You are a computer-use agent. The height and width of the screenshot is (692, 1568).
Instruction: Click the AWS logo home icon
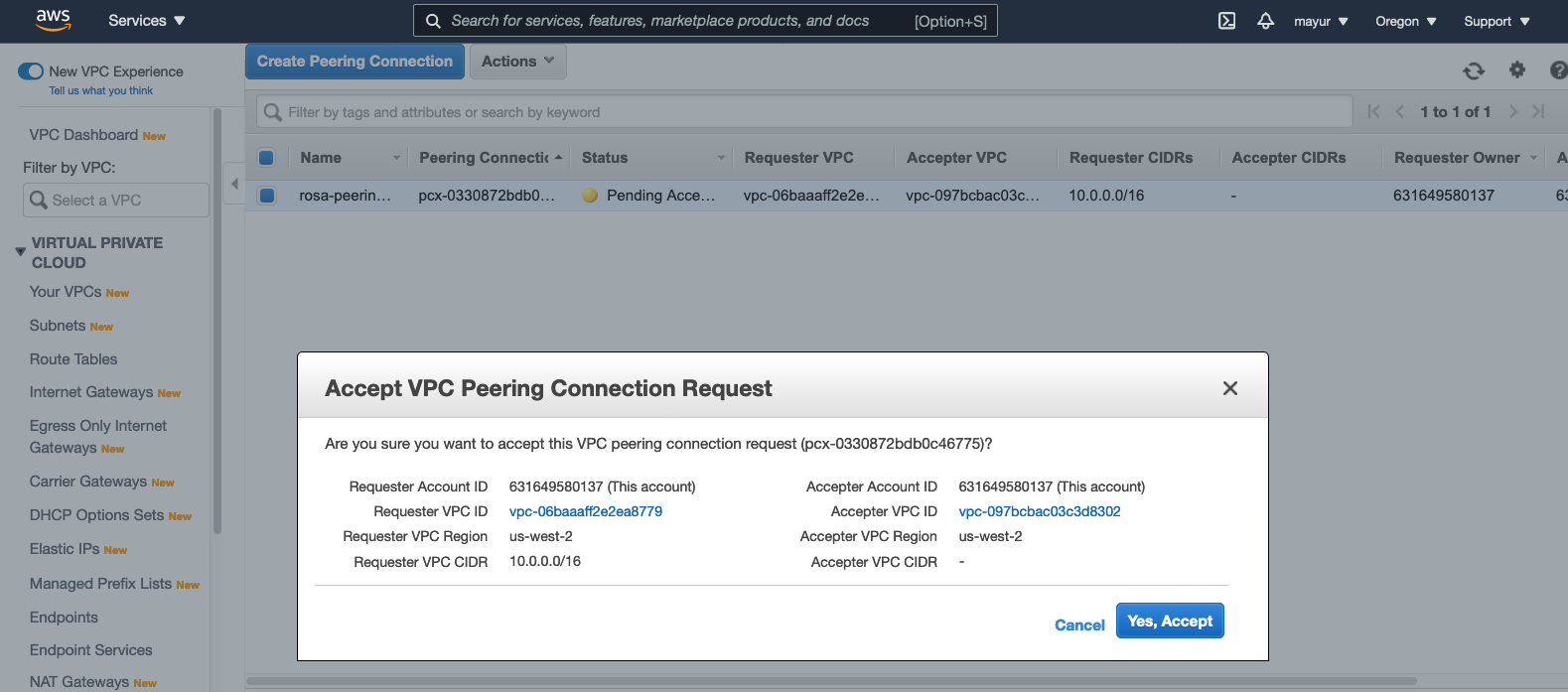click(x=53, y=20)
